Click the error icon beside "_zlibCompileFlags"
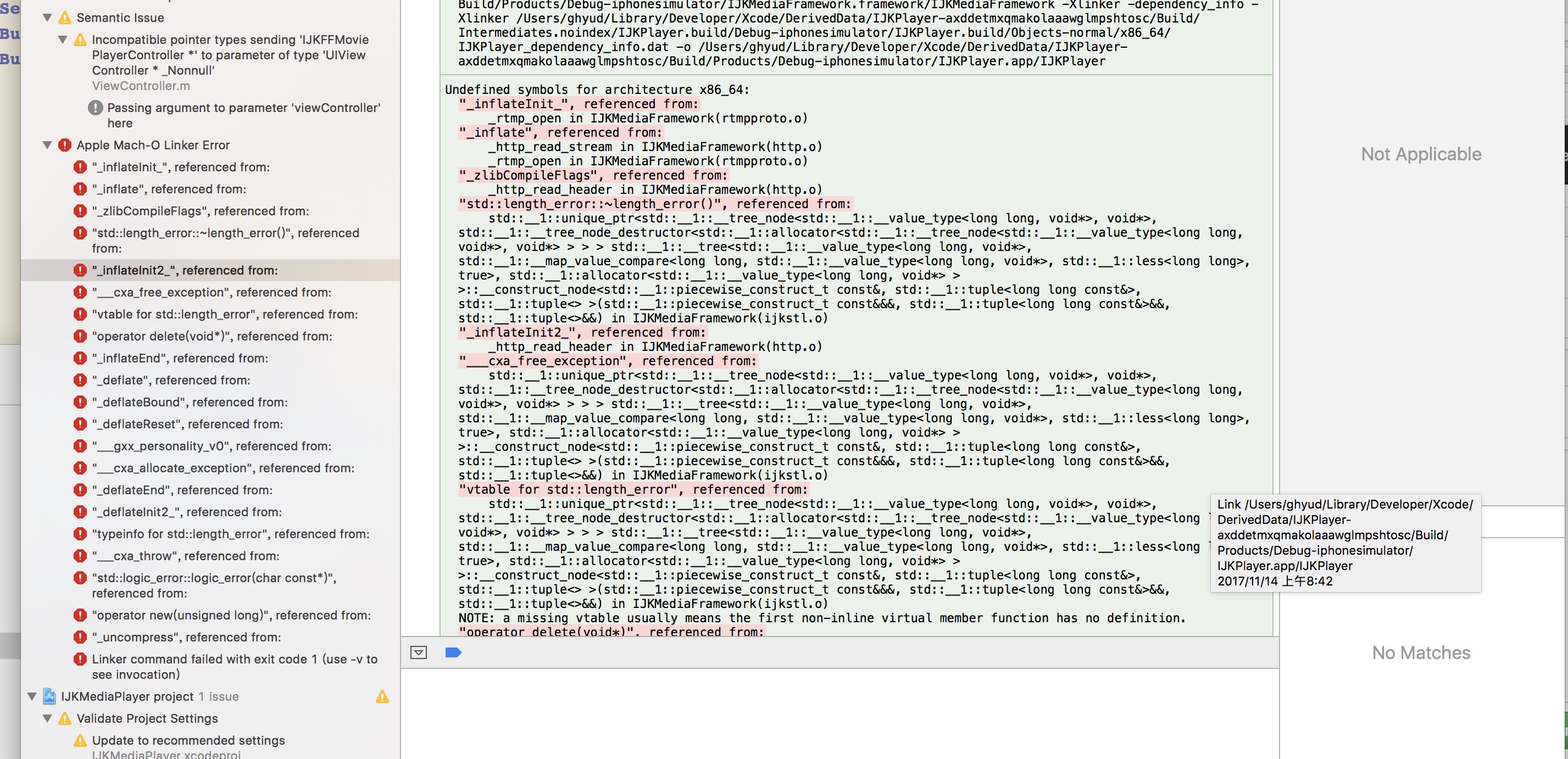The height and width of the screenshot is (759, 1568). click(x=80, y=210)
